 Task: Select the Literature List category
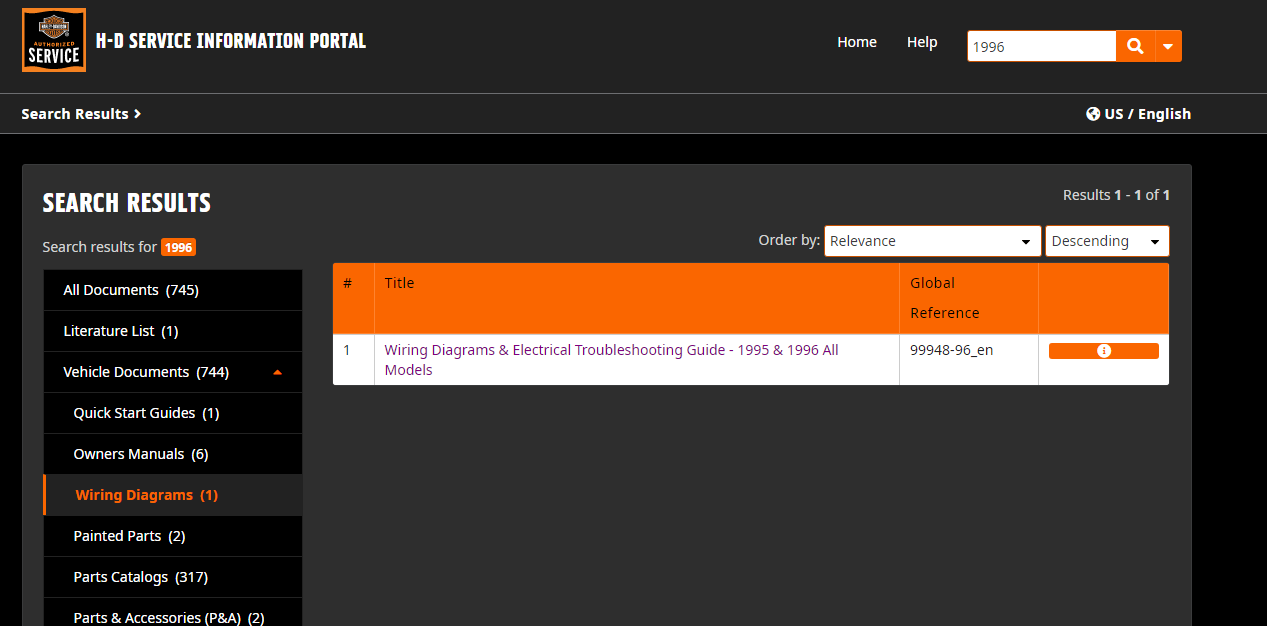[x=120, y=331]
